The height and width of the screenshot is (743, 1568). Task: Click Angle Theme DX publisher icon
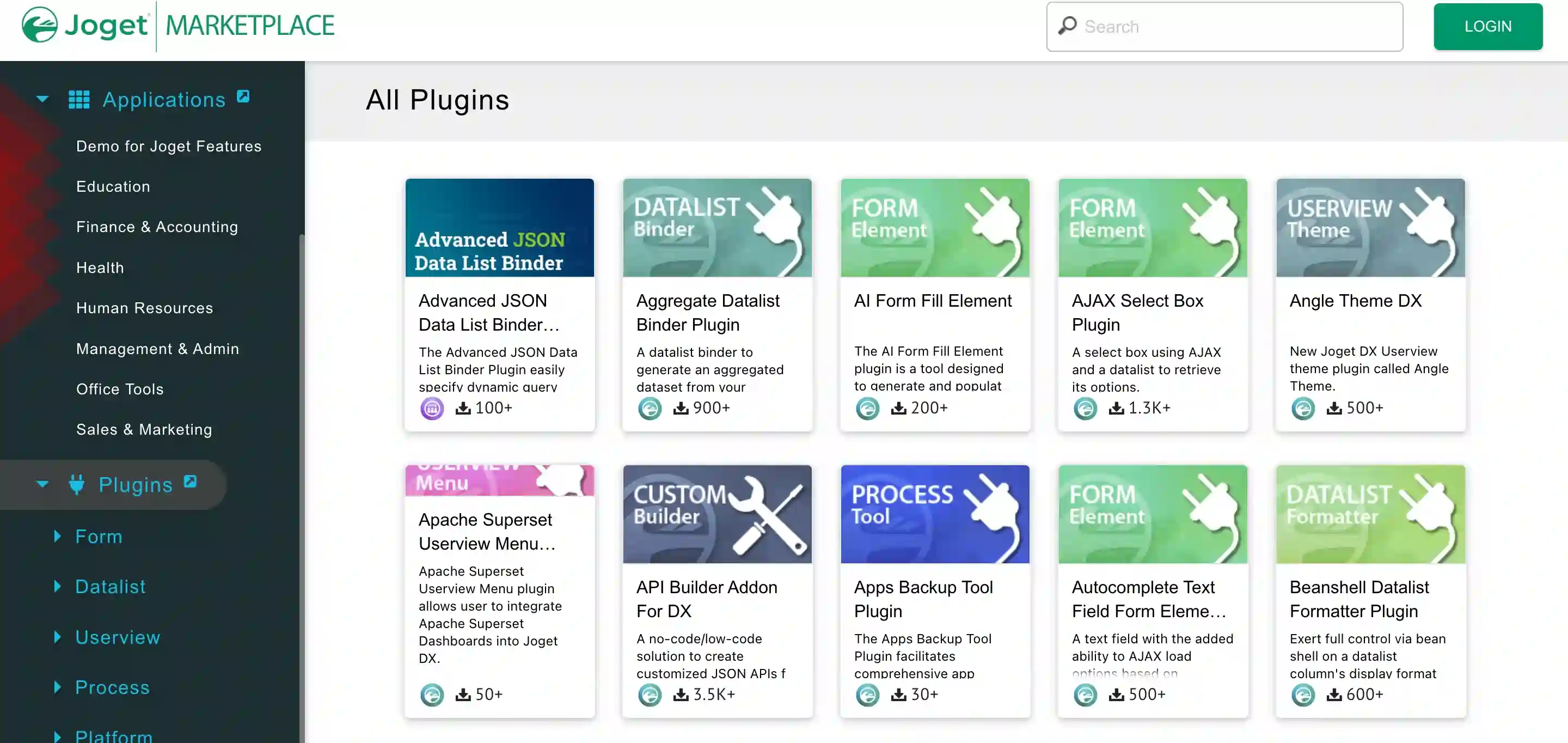1303,408
